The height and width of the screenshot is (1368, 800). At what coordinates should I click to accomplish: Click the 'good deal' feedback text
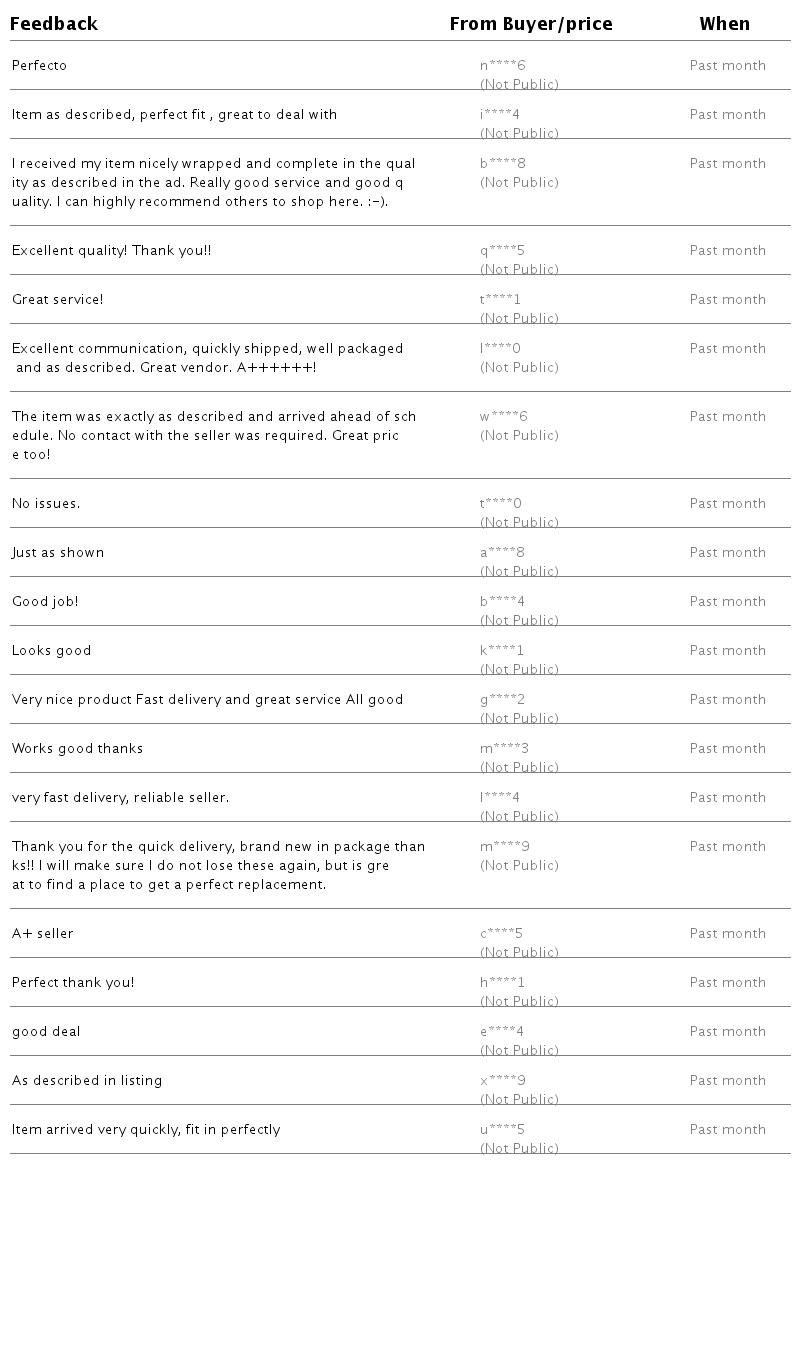pos(46,1032)
